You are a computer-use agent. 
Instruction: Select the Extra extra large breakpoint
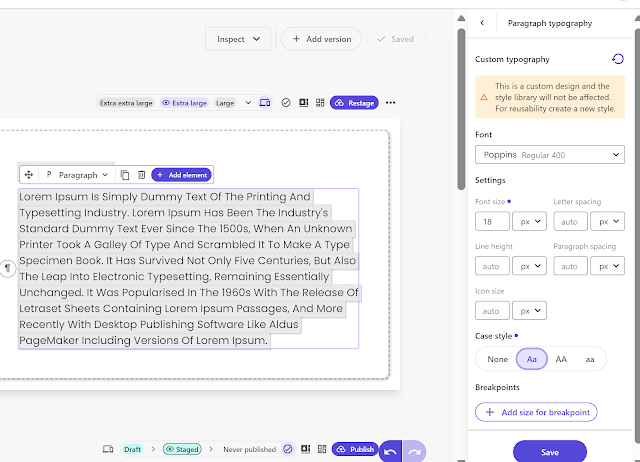[126, 103]
